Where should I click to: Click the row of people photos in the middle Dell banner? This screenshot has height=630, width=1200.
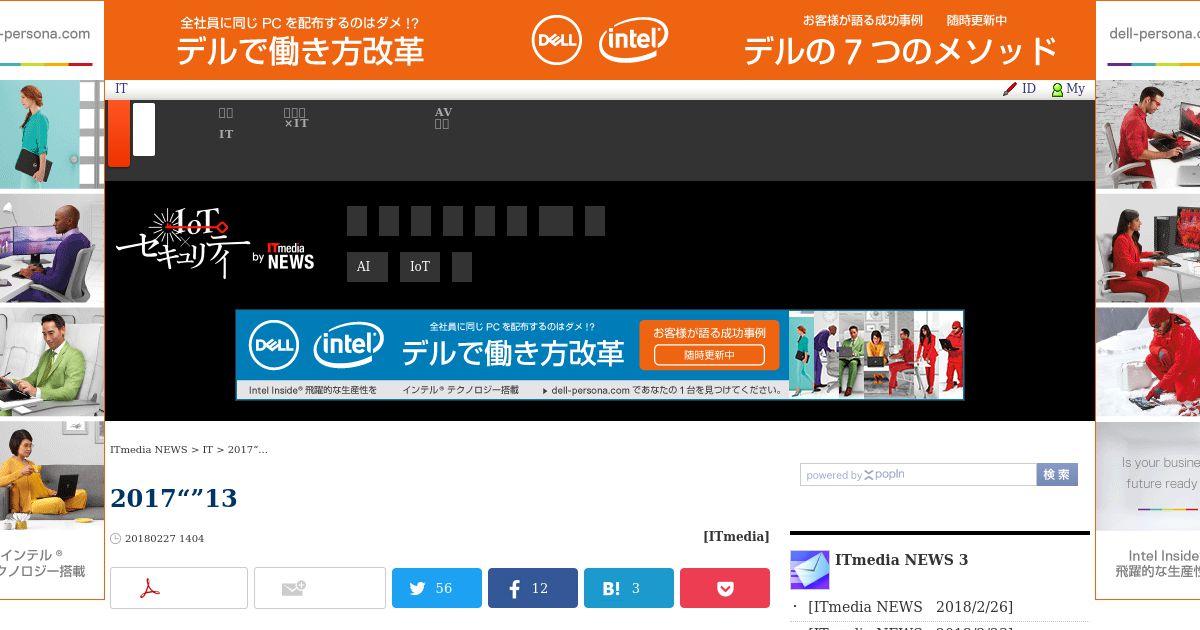coord(876,354)
